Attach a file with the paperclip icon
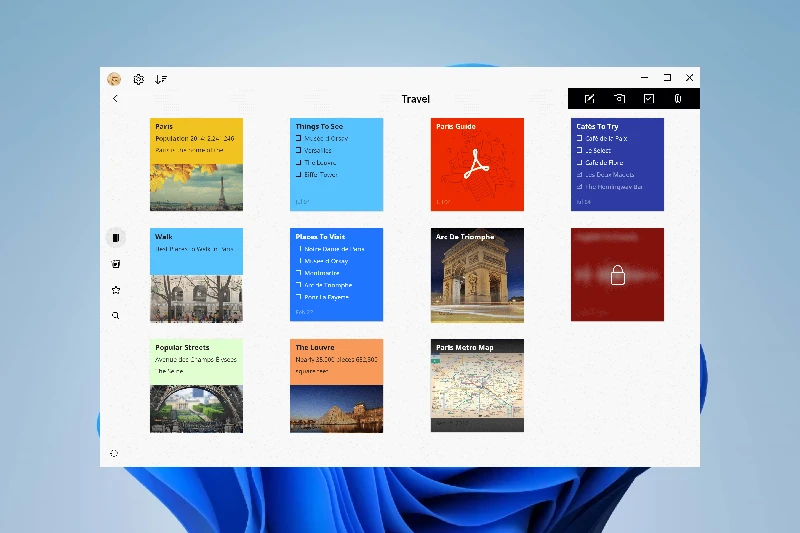Image resolution: width=800 pixels, height=533 pixels. pyautogui.click(x=678, y=98)
